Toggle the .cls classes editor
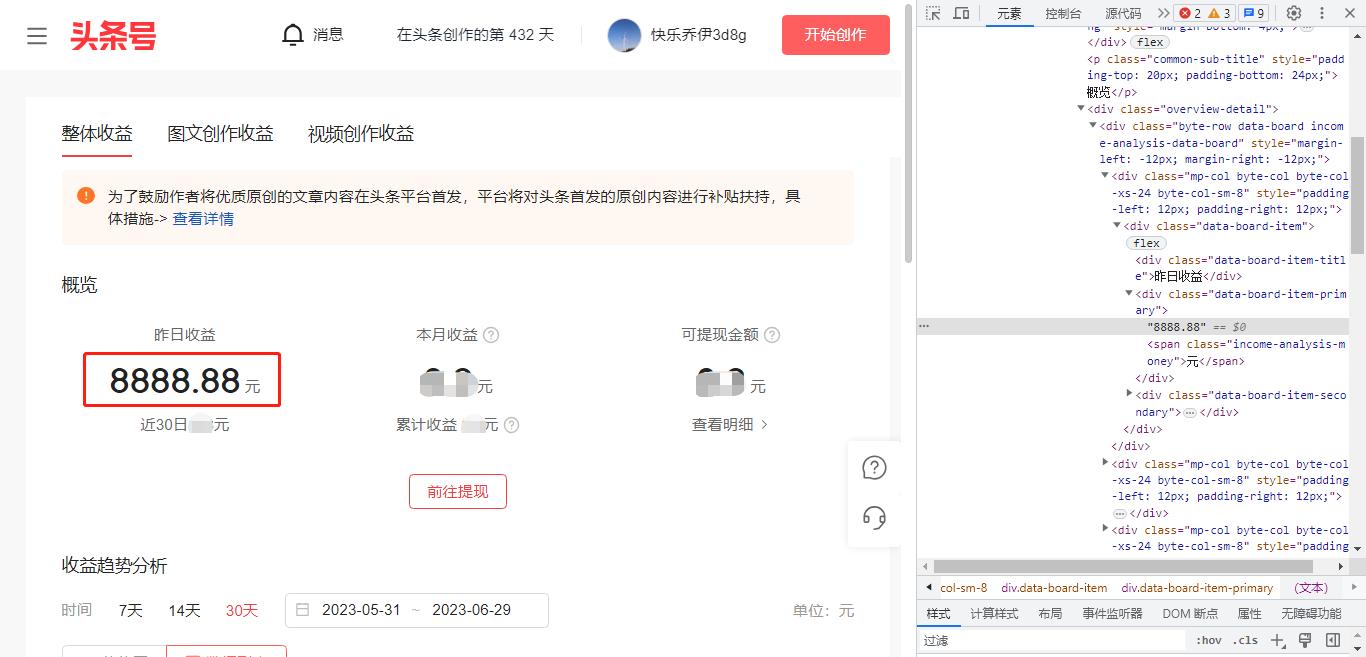 click(x=1245, y=639)
